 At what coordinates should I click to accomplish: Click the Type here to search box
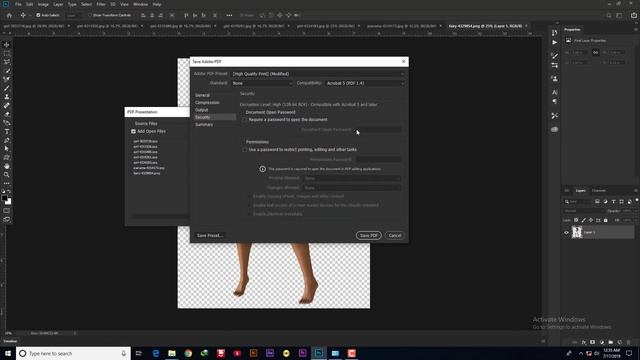[x=73, y=353]
